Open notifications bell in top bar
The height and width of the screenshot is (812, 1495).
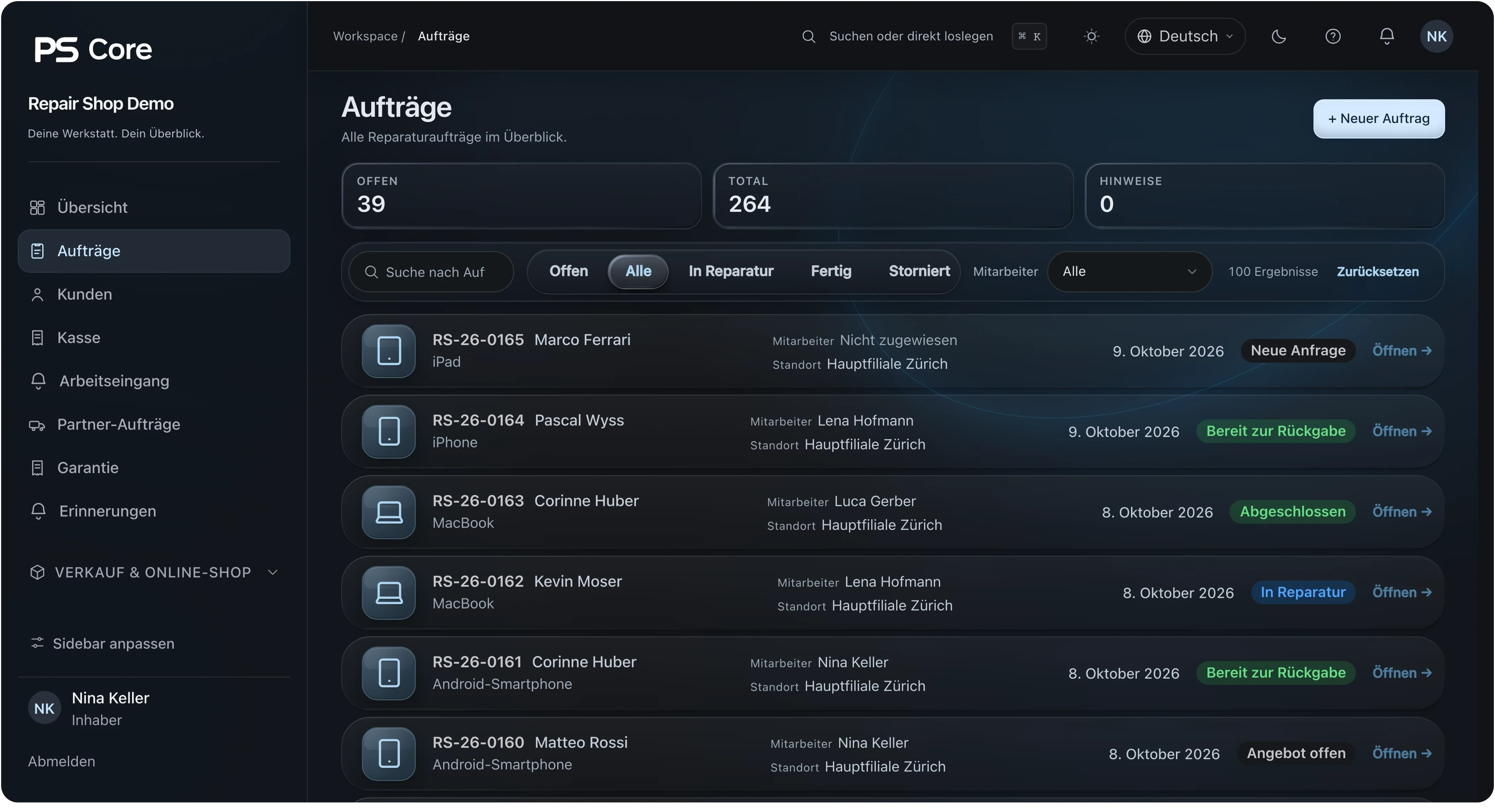[1387, 36]
